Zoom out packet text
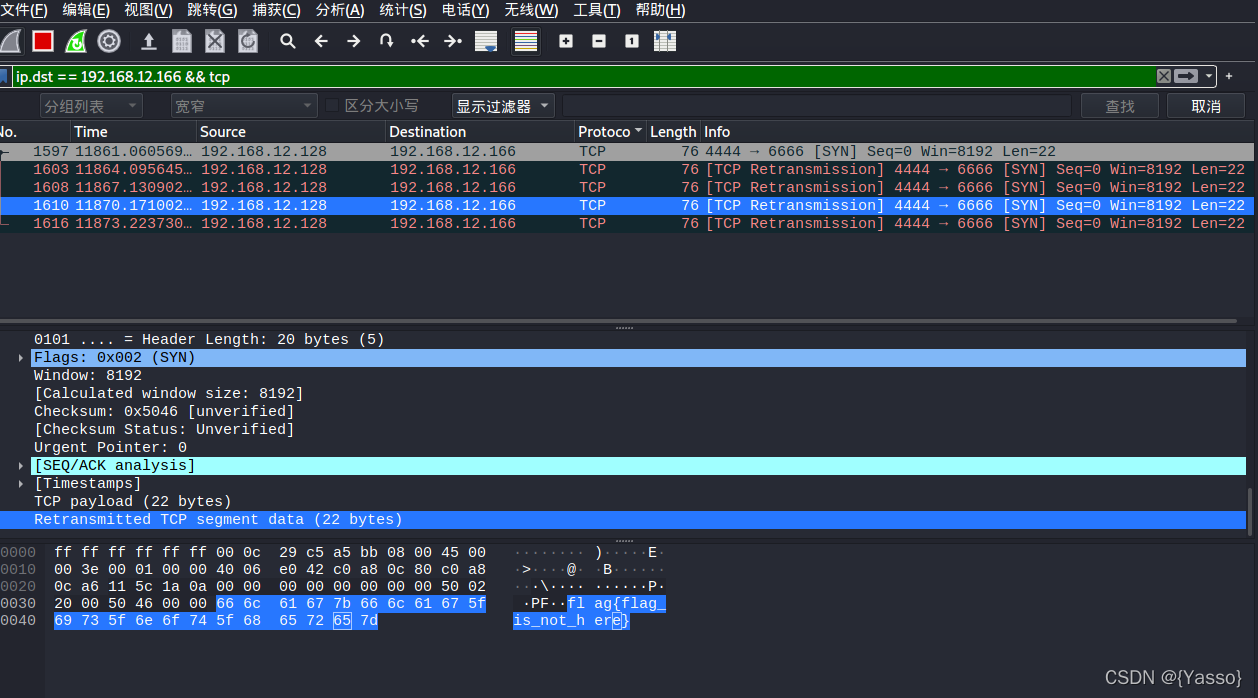This screenshot has width=1258, height=698. (599, 41)
